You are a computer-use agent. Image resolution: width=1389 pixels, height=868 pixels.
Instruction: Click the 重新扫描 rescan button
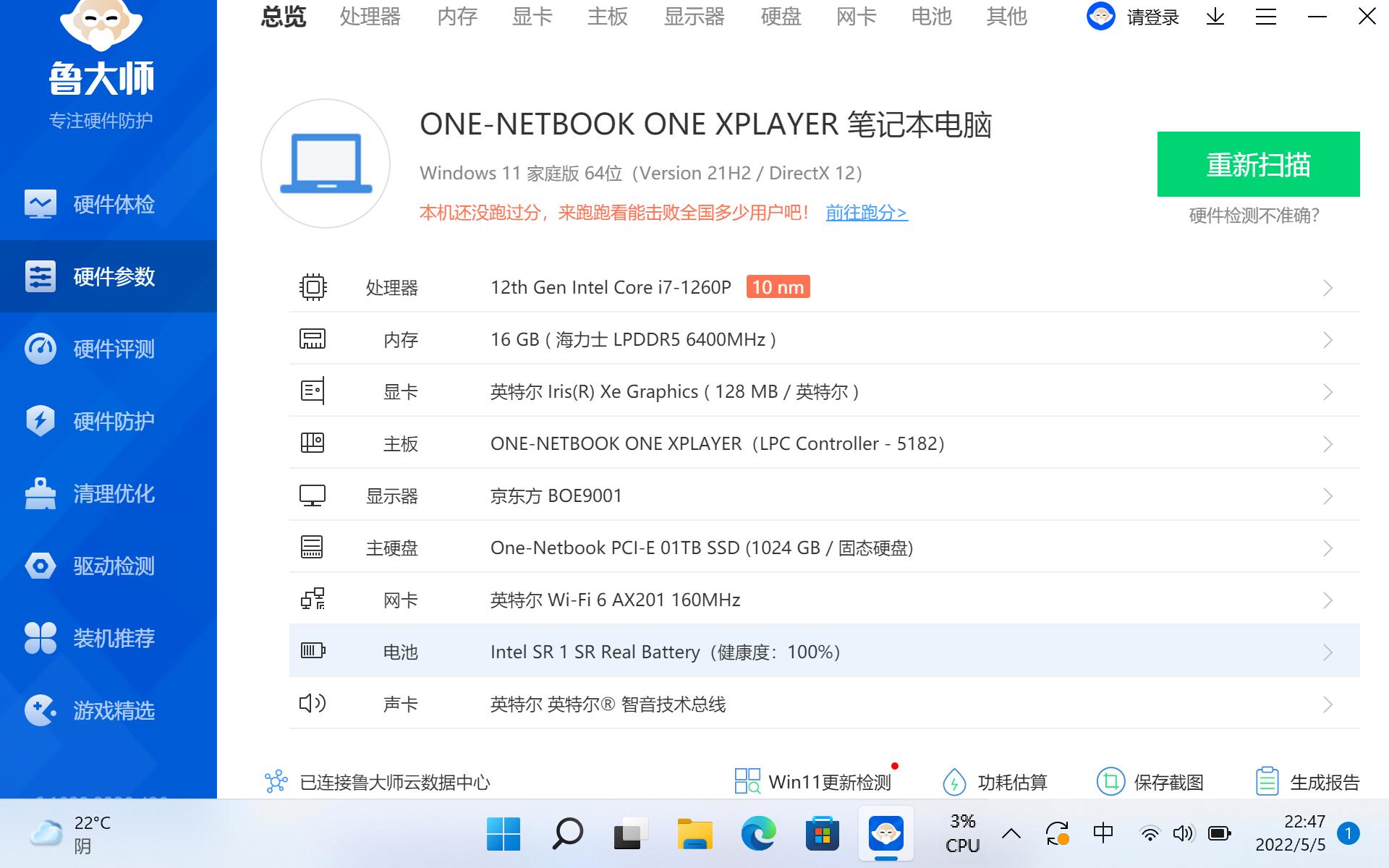point(1259,164)
